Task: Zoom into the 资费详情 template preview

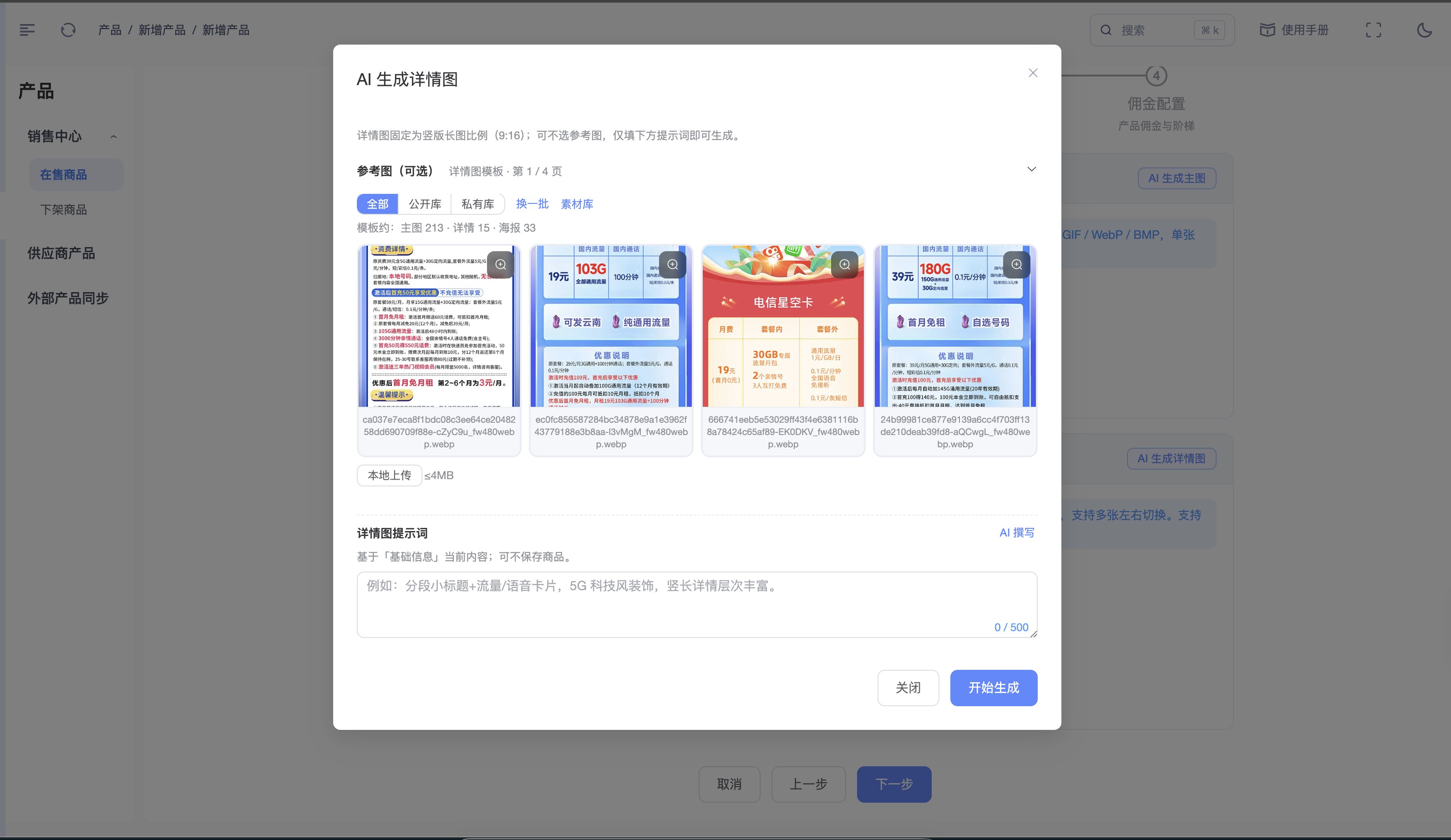Action: (x=500, y=264)
